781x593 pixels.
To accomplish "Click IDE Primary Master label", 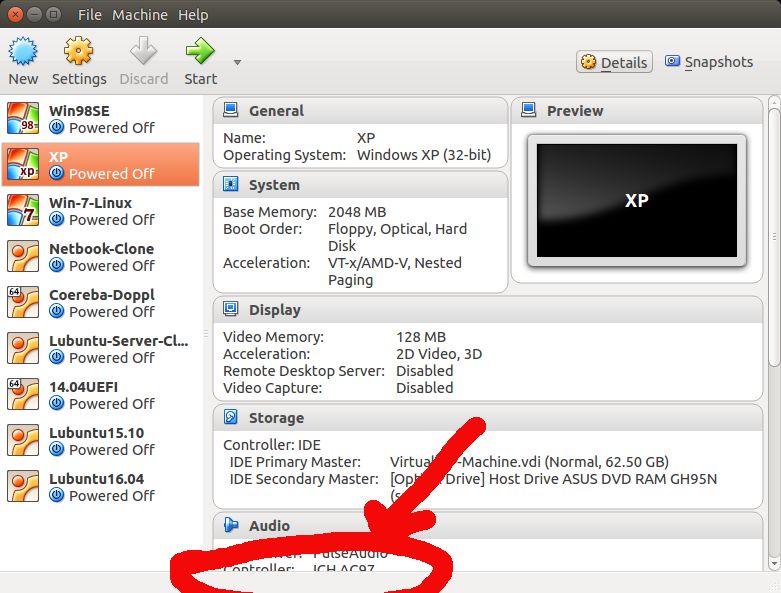I will pyautogui.click(x=295, y=462).
